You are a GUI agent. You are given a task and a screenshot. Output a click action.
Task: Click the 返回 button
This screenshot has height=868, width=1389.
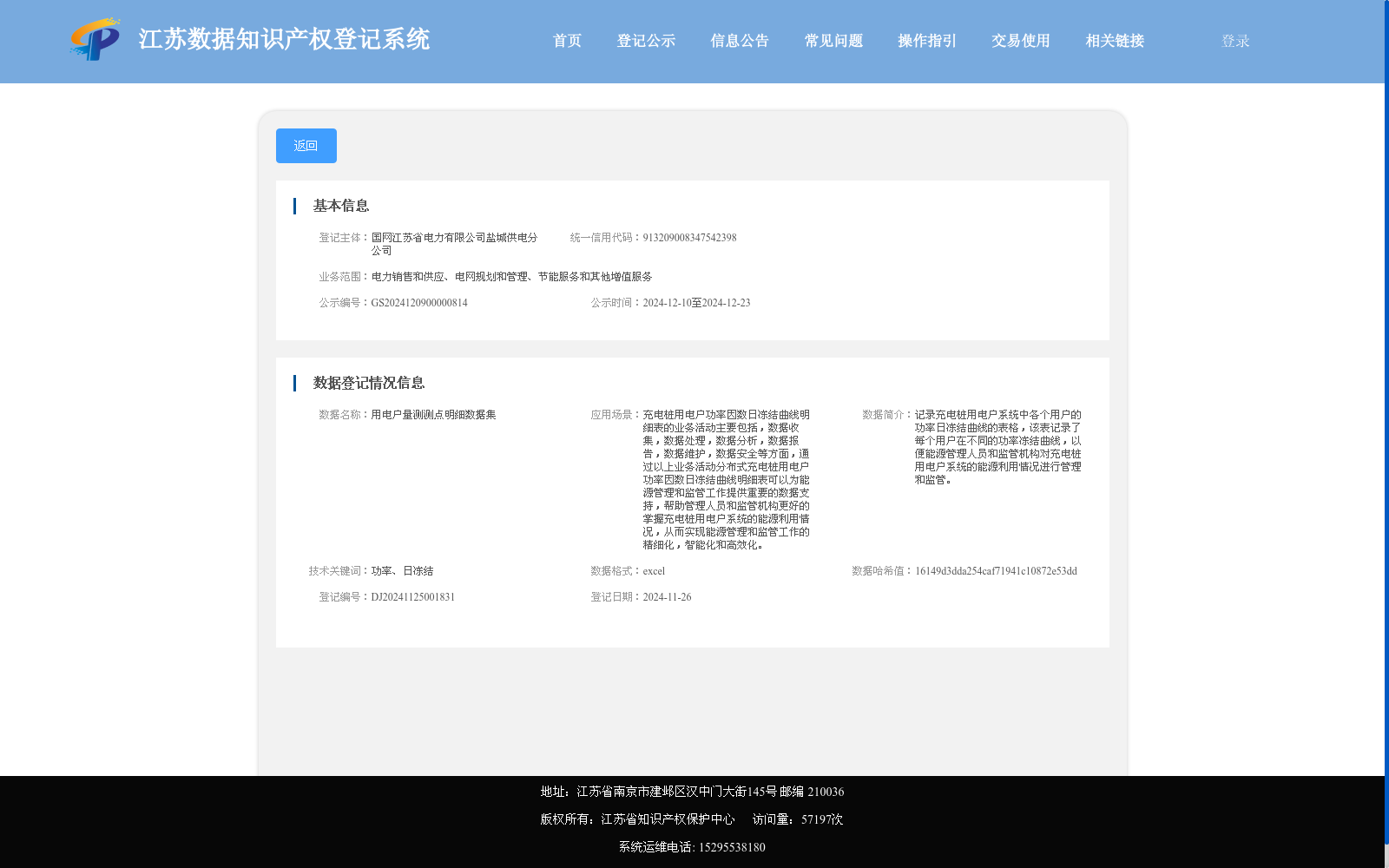click(306, 146)
